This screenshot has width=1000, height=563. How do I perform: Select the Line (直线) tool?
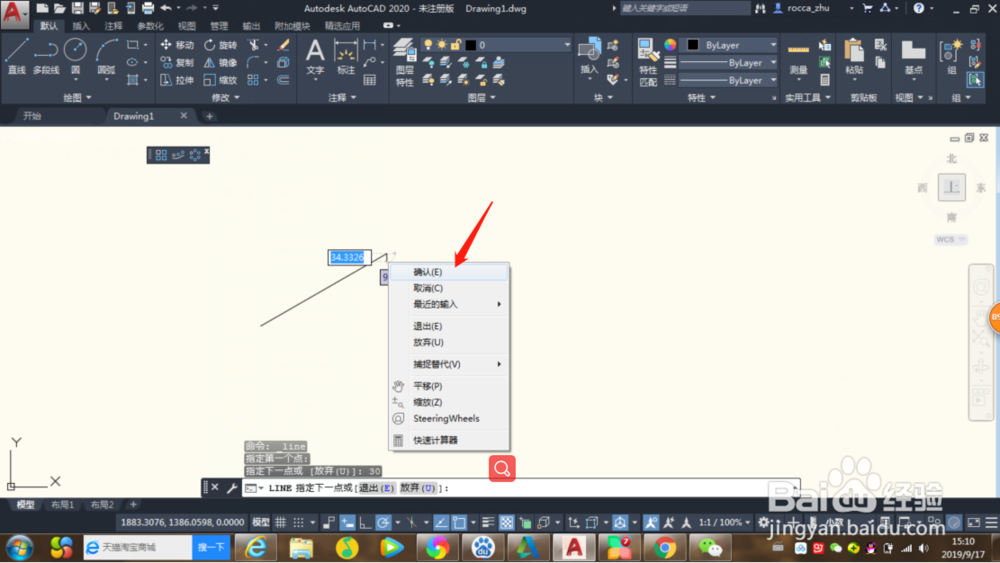tap(17, 56)
